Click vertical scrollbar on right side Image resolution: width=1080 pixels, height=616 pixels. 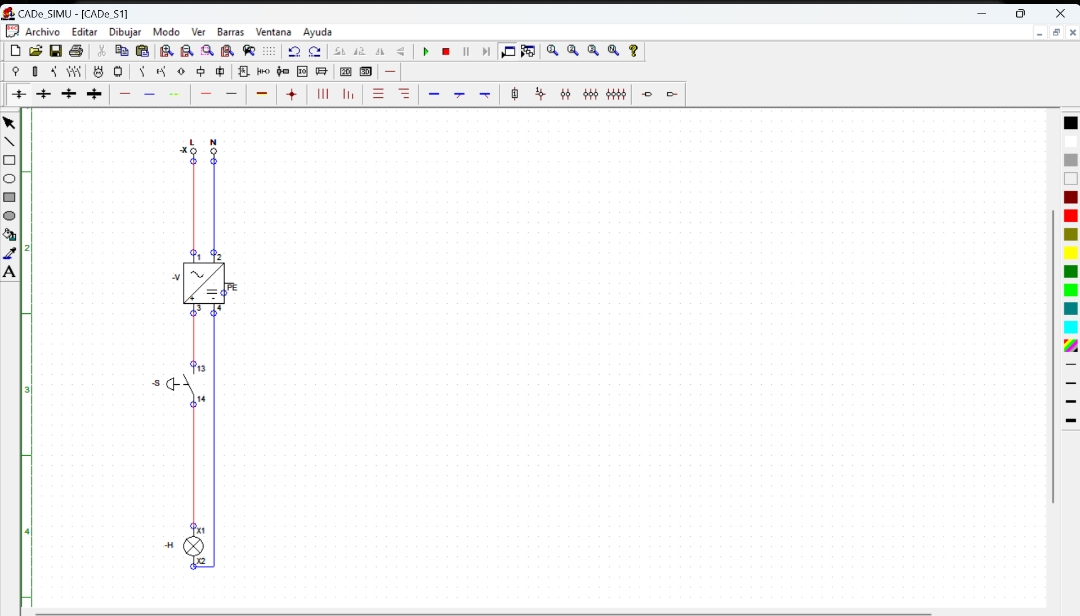click(x=1052, y=356)
